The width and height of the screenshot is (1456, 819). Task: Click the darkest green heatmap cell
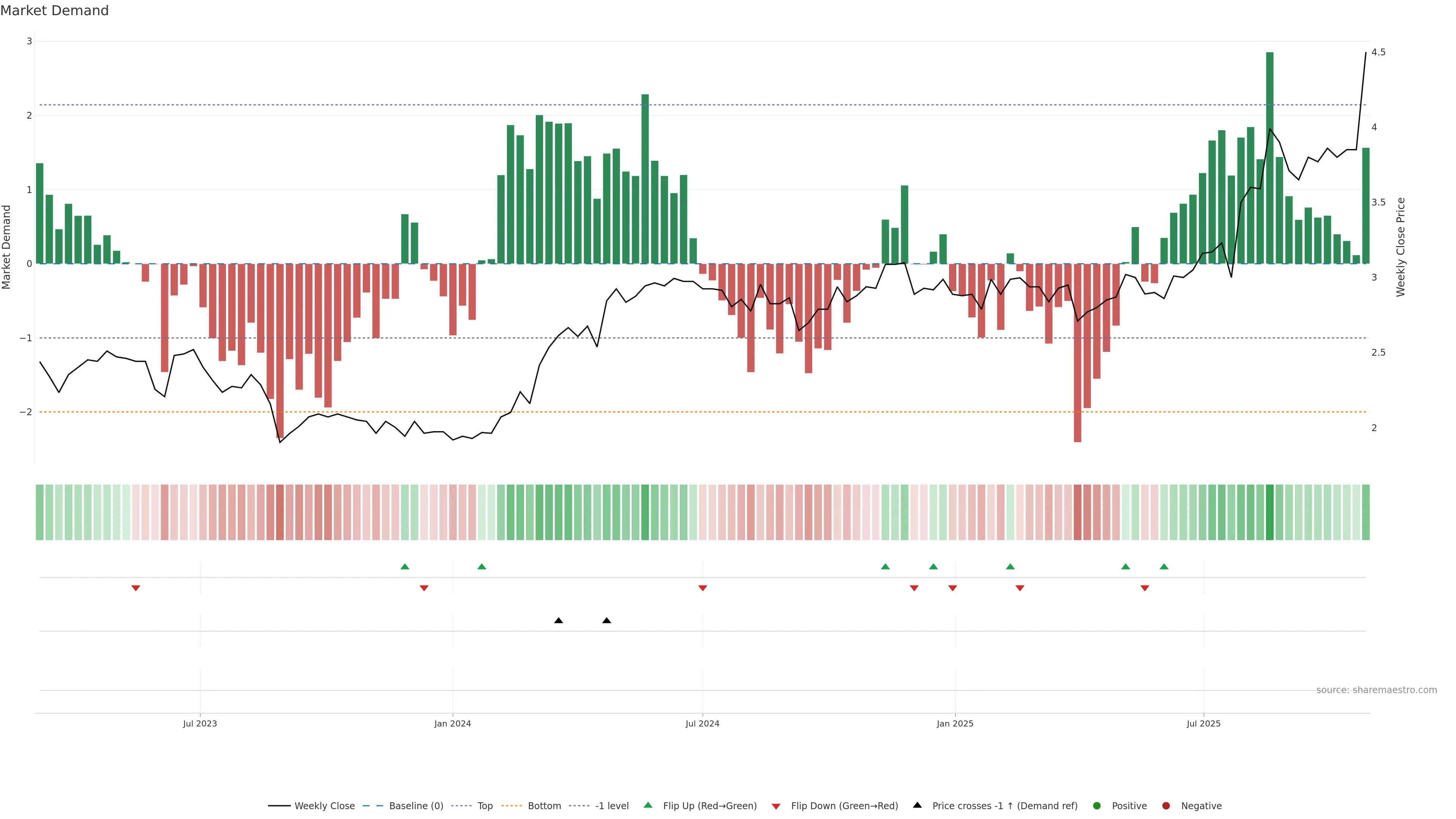coord(1269,512)
